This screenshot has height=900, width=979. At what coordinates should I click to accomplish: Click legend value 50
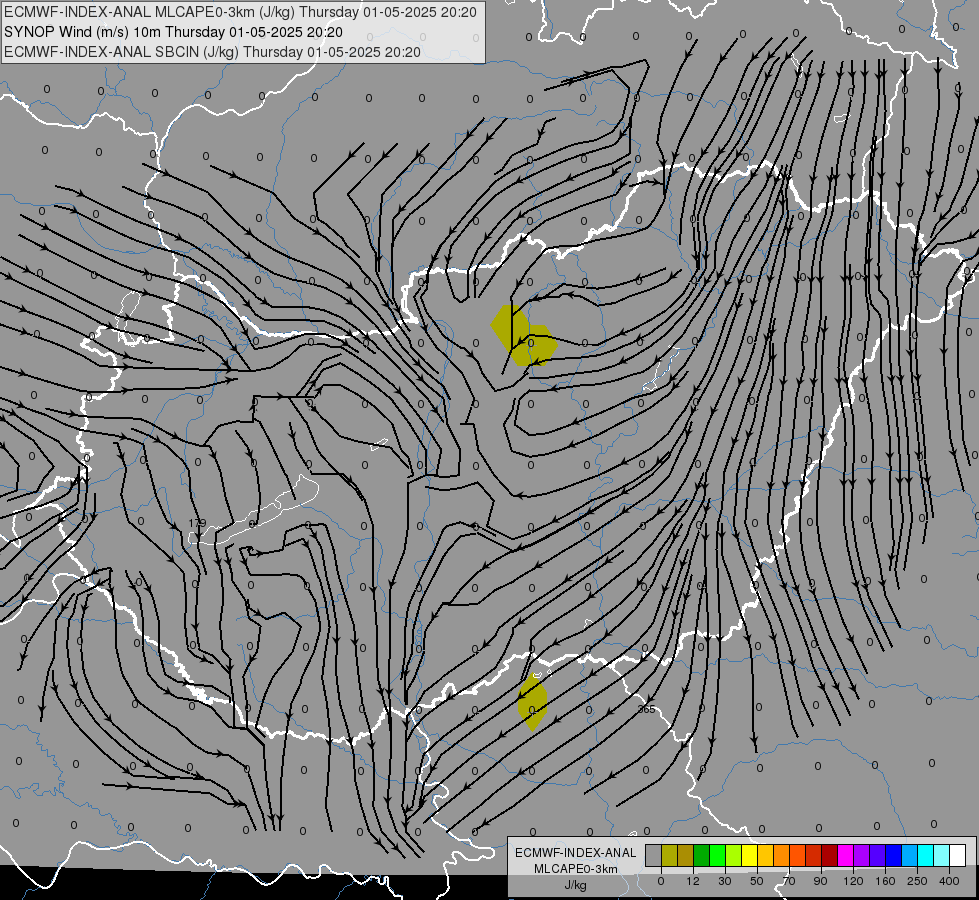pos(757,881)
